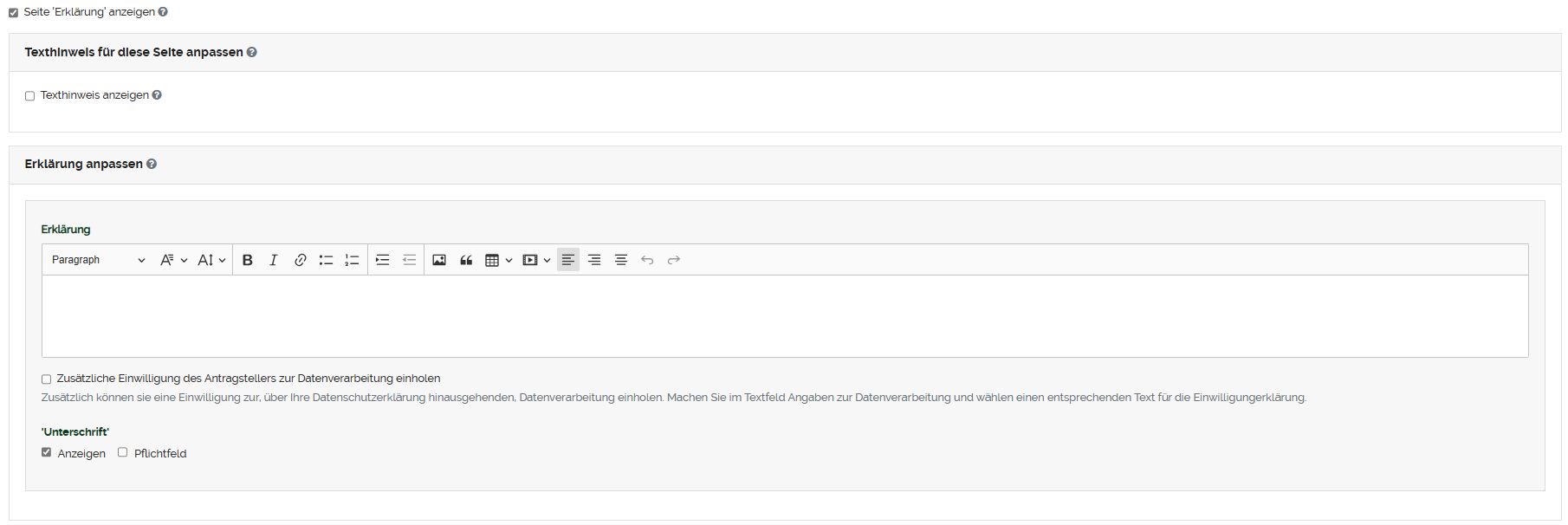Insert a block quote
The image size is (1568, 525).
[x=466, y=260]
